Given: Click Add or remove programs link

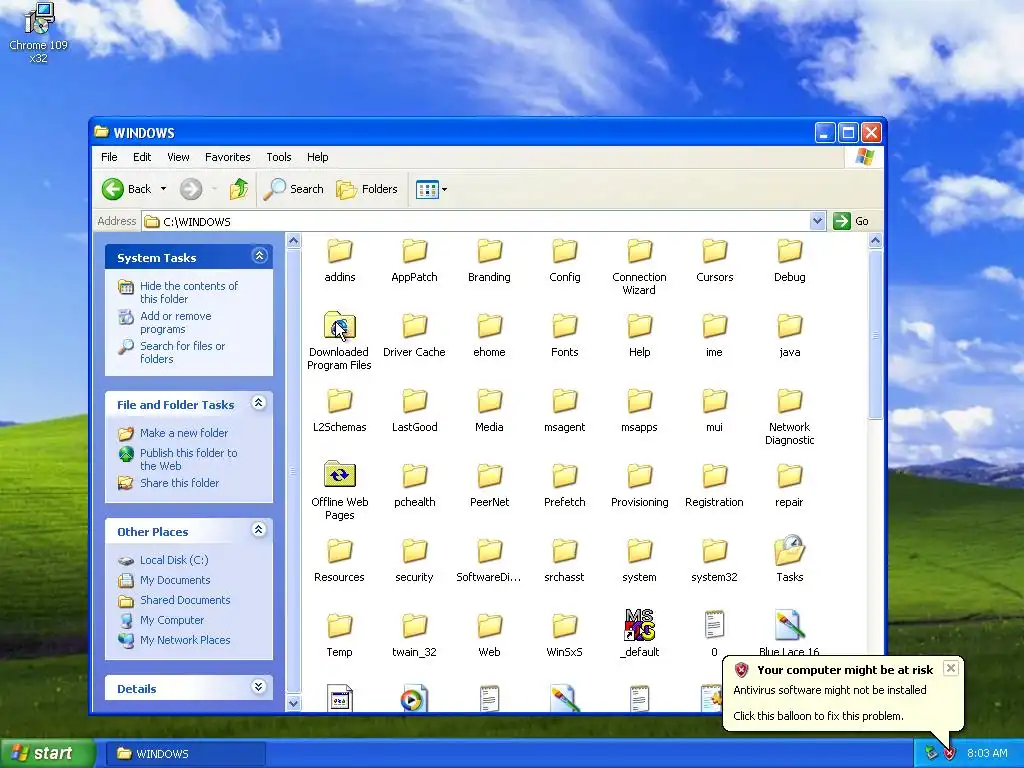Looking at the screenshot, I should click(176, 322).
